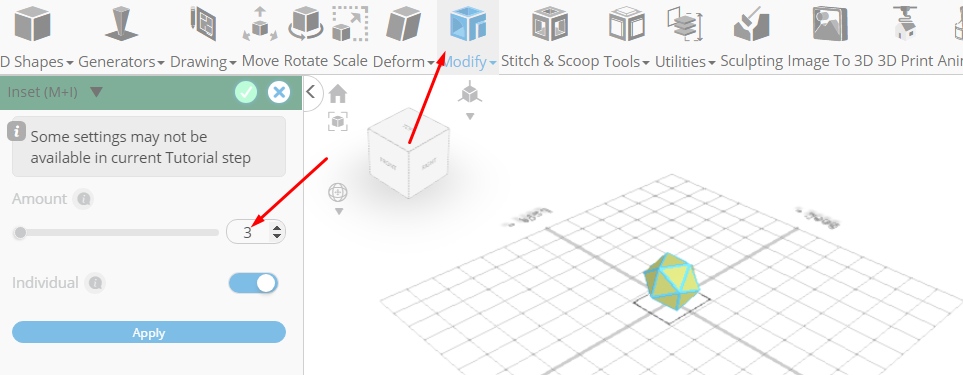The height and width of the screenshot is (375, 963).
Task: Choose the Deform tool icon
Action: [x=403, y=24]
